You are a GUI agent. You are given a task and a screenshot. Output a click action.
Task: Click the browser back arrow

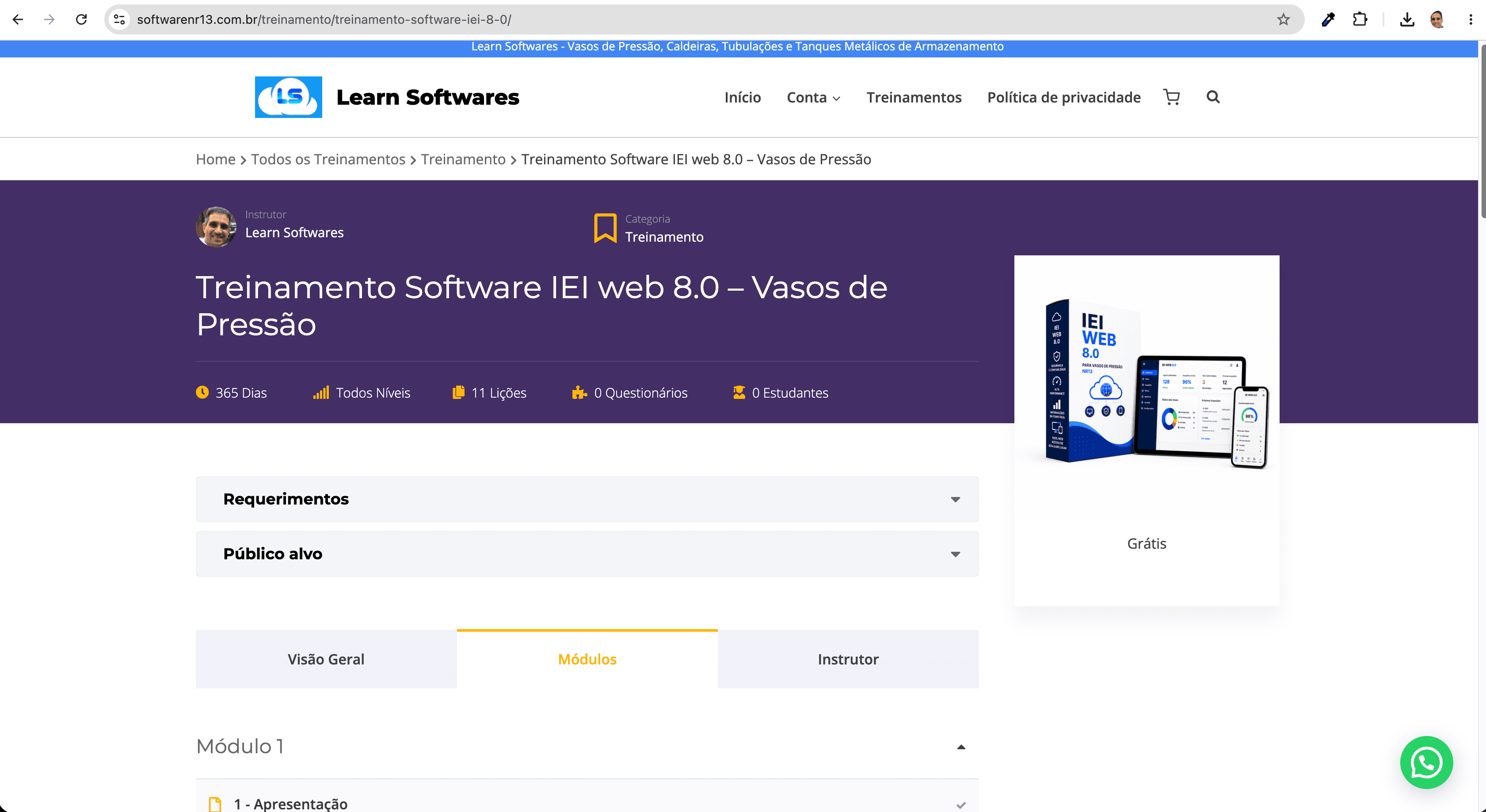(18, 19)
